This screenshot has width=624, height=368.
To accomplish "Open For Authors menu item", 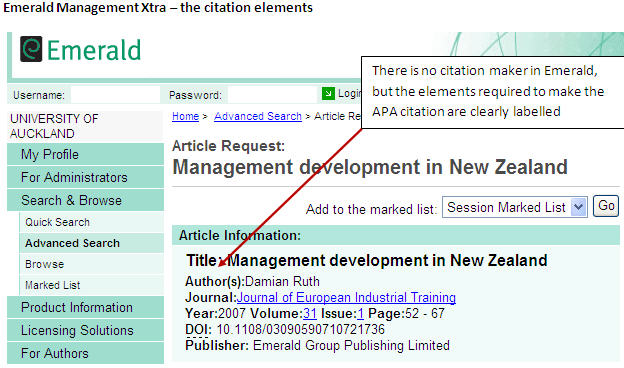I will coord(86,353).
